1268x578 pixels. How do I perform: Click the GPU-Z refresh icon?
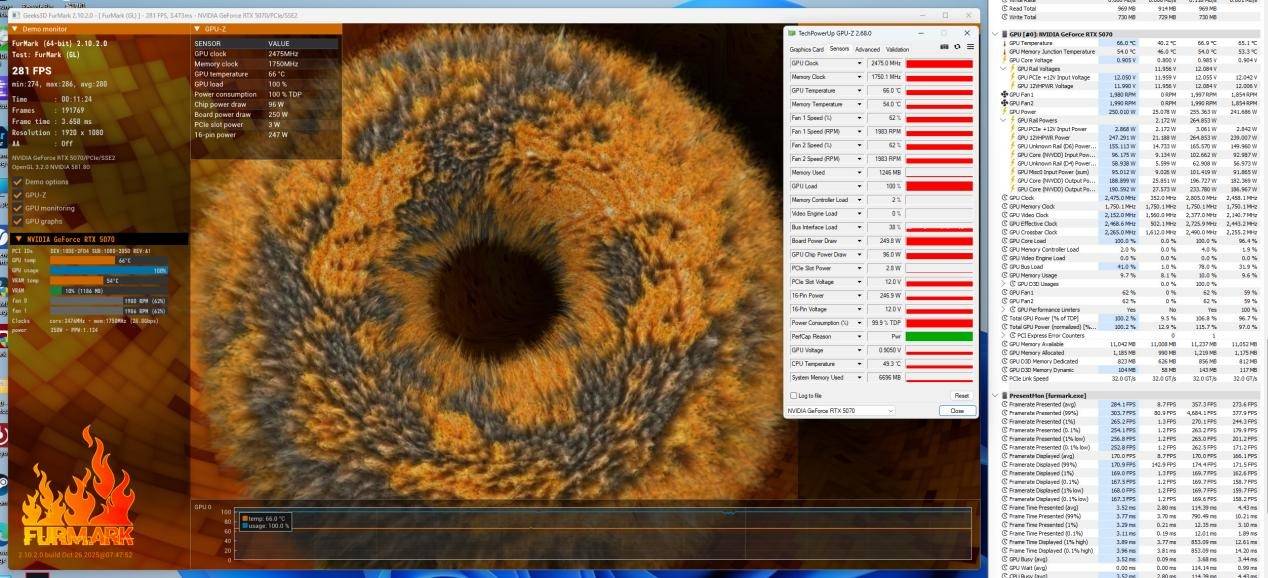click(957, 47)
